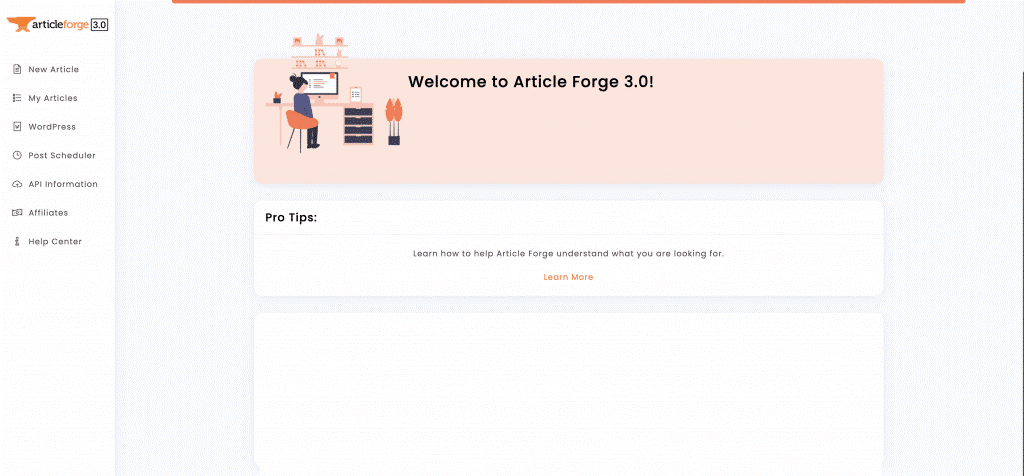Click the tip about helping Article Forge understand
Screen dimensions: 1024x476
click(x=568, y=253)
